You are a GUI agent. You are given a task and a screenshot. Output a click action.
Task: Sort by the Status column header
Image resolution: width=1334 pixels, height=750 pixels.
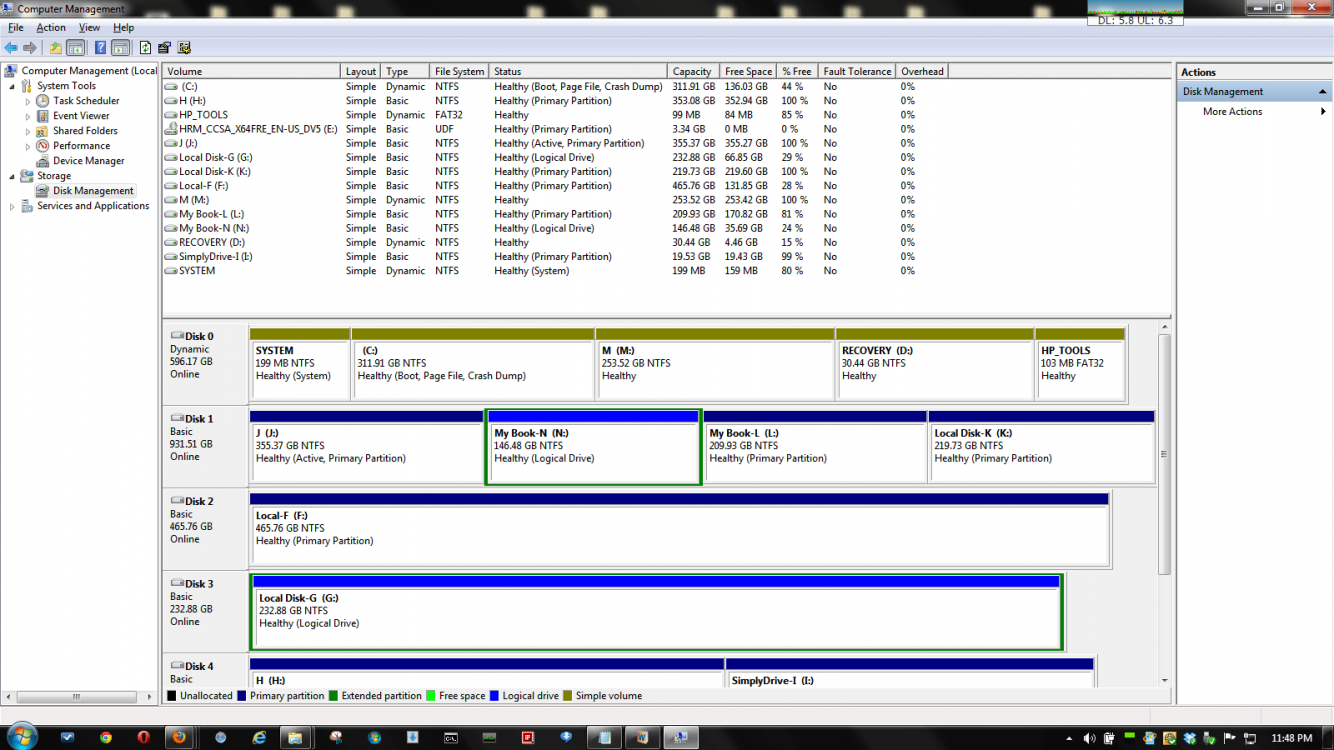578,72
